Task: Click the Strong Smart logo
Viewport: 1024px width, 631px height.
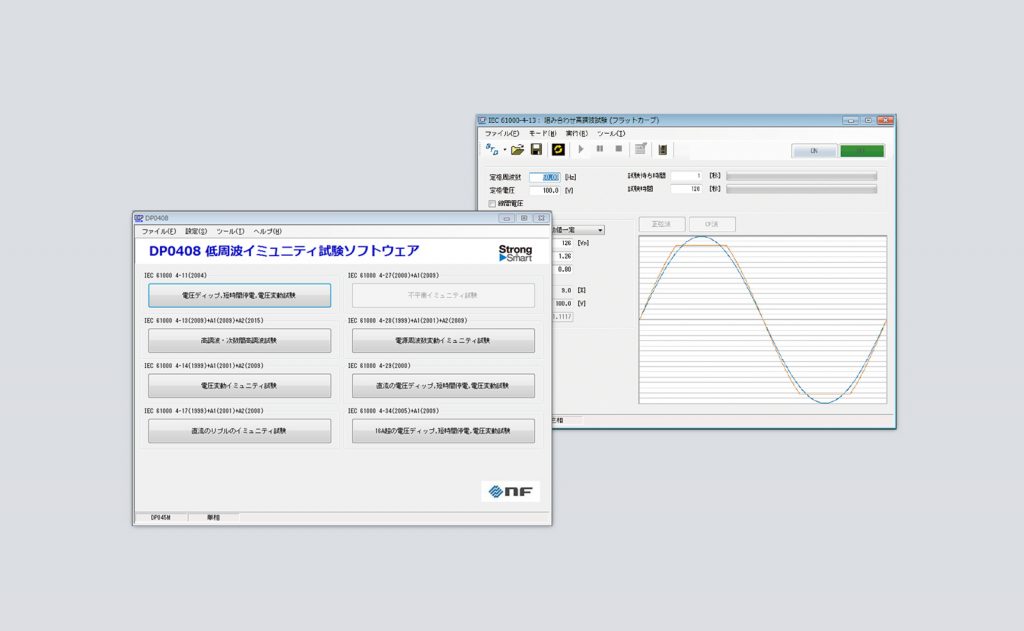Action: [x=515, y=253]
